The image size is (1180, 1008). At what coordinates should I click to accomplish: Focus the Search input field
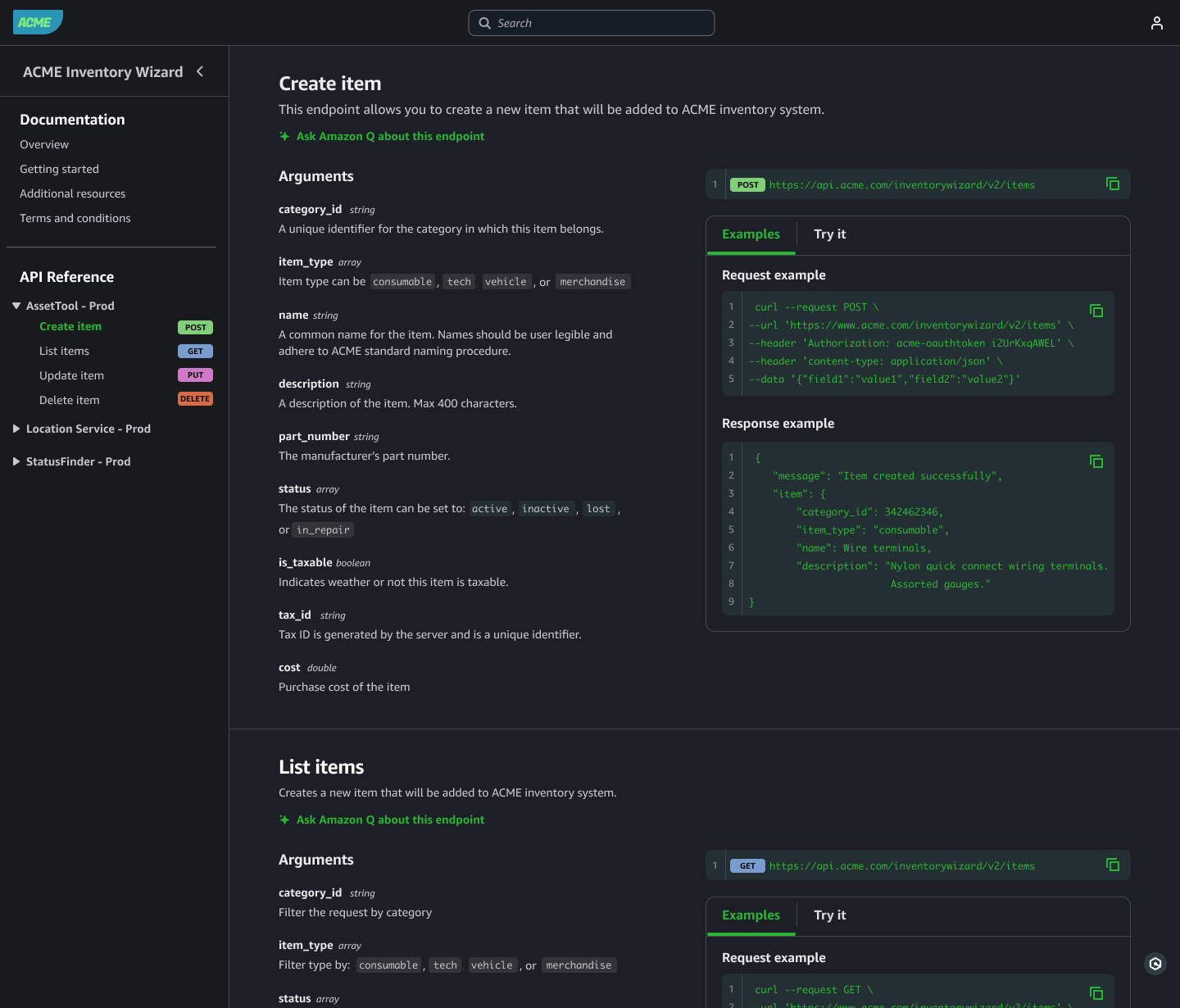pyautogui.click(x=591, y=23)
